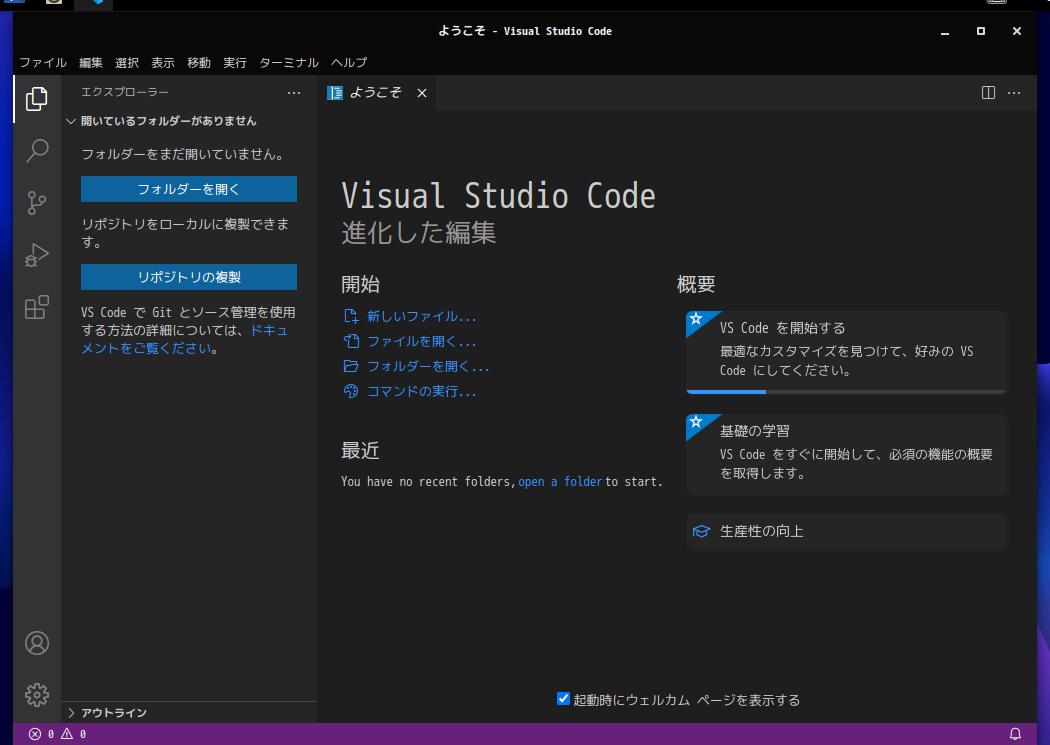
Task: Click the リポジトリの複製 button
Action: [189, 277]
